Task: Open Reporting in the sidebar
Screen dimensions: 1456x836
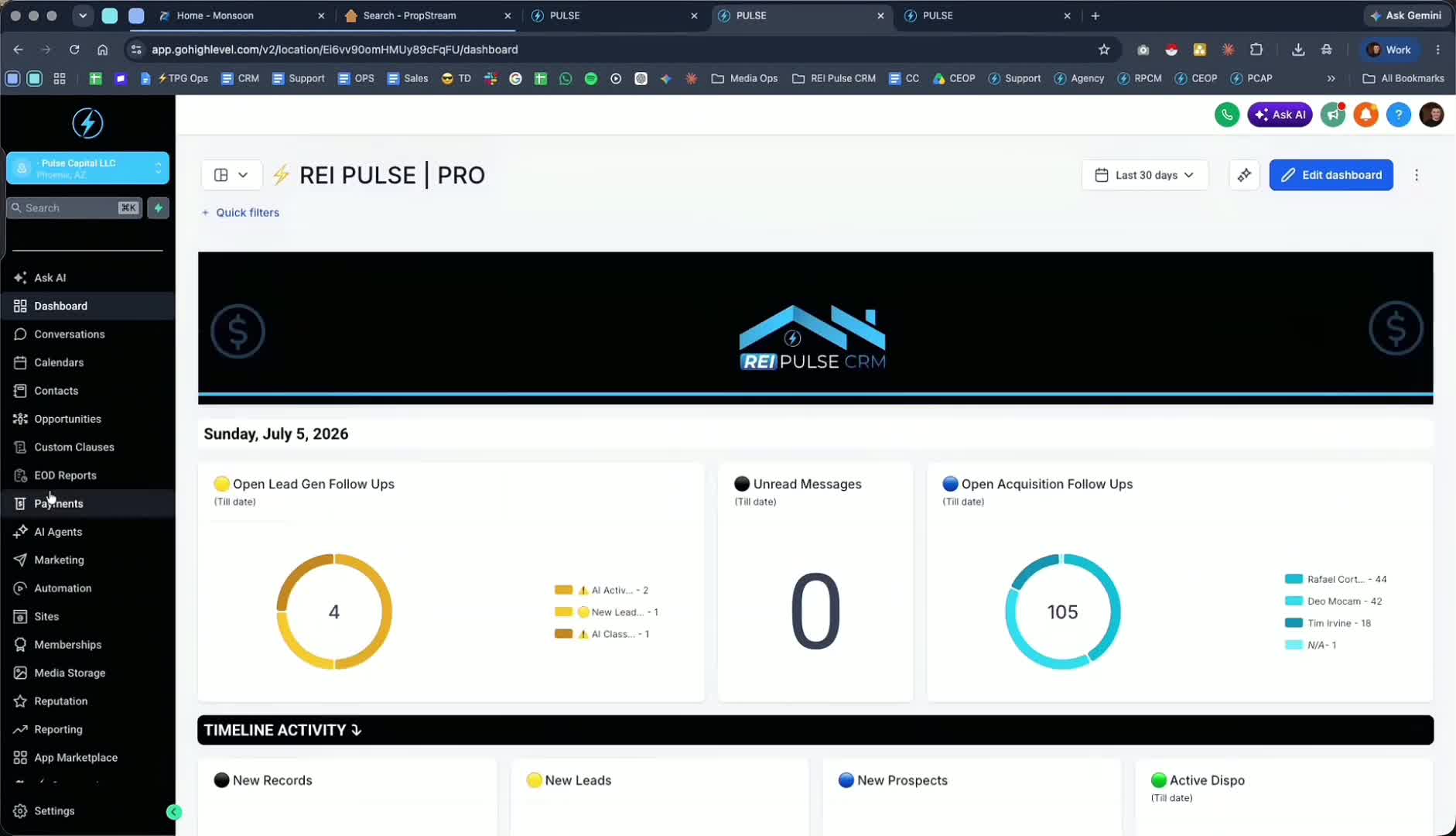Action: (x=58, y=729)
